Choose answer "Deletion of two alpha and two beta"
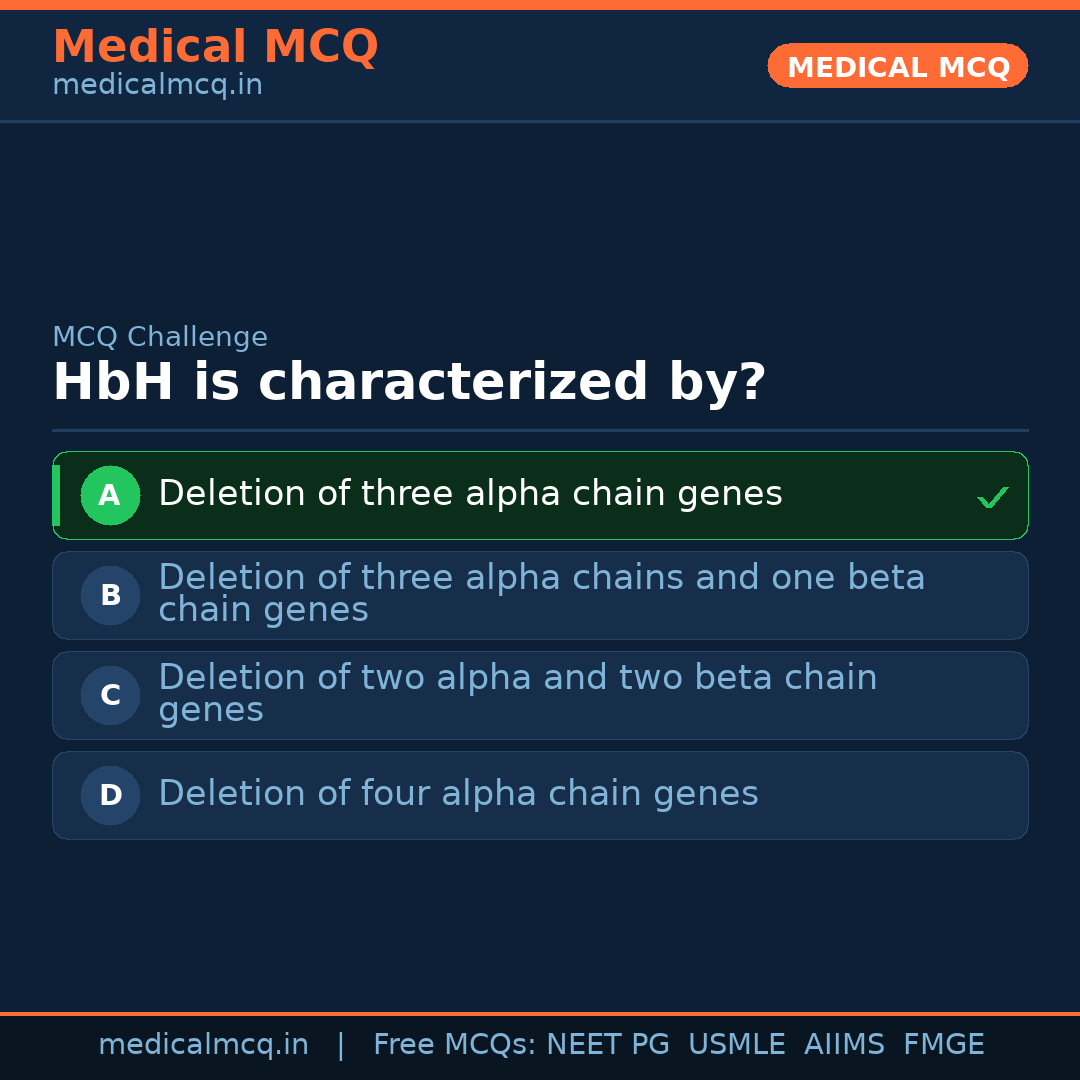1080x1080 pixels. click(x=517, y=694)
